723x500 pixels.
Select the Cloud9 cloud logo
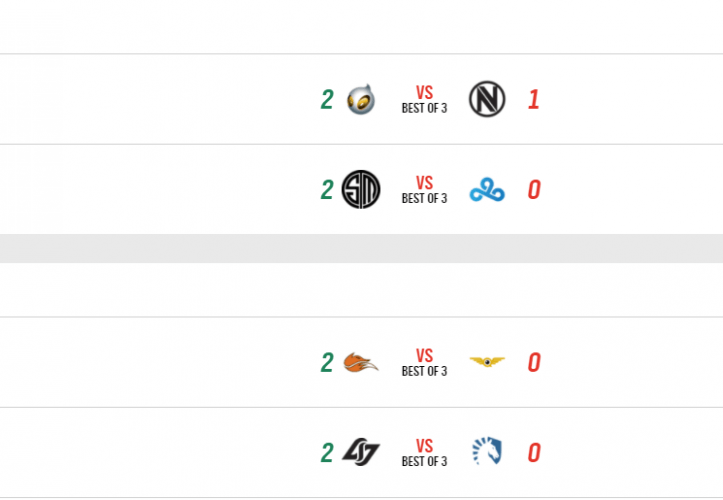pos(487,189)
